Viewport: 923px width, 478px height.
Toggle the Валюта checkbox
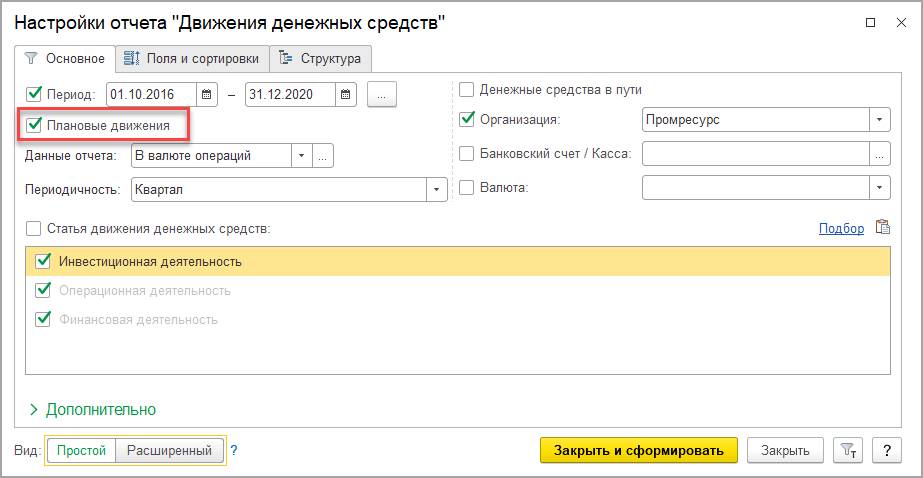tap(466, 187)
